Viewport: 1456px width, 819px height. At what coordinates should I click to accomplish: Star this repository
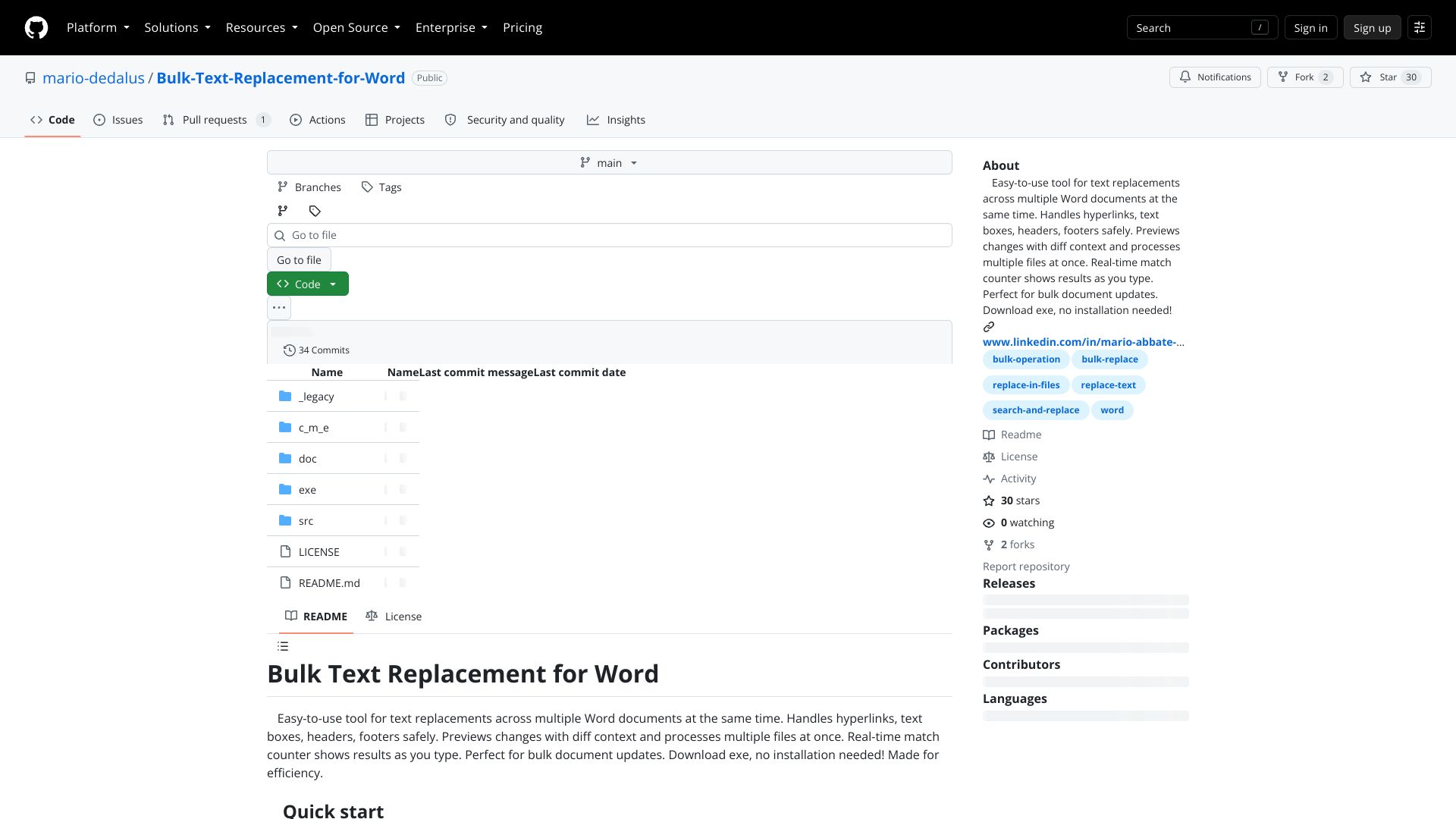click(x=1390, y=77)
